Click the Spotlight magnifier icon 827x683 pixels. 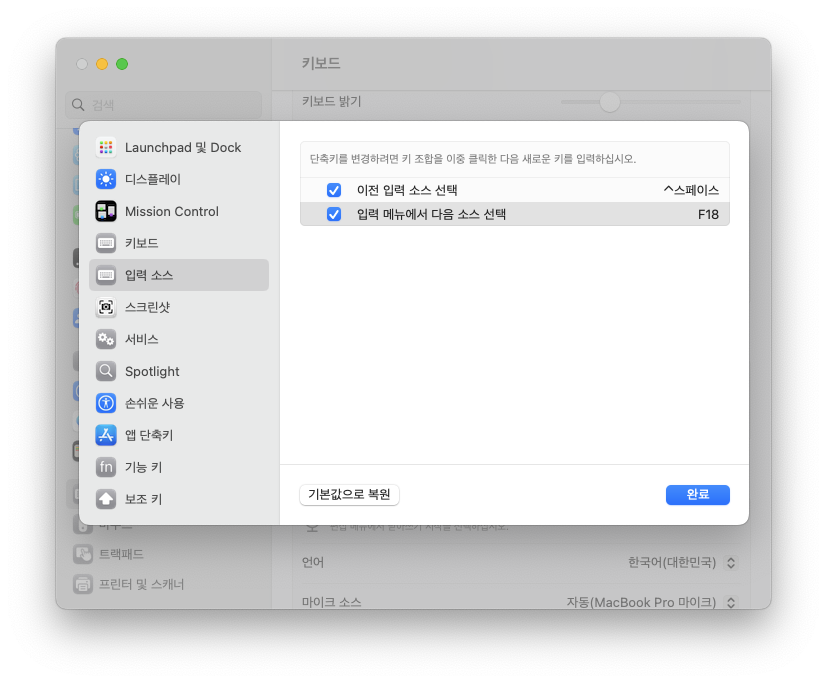(106, 371)
